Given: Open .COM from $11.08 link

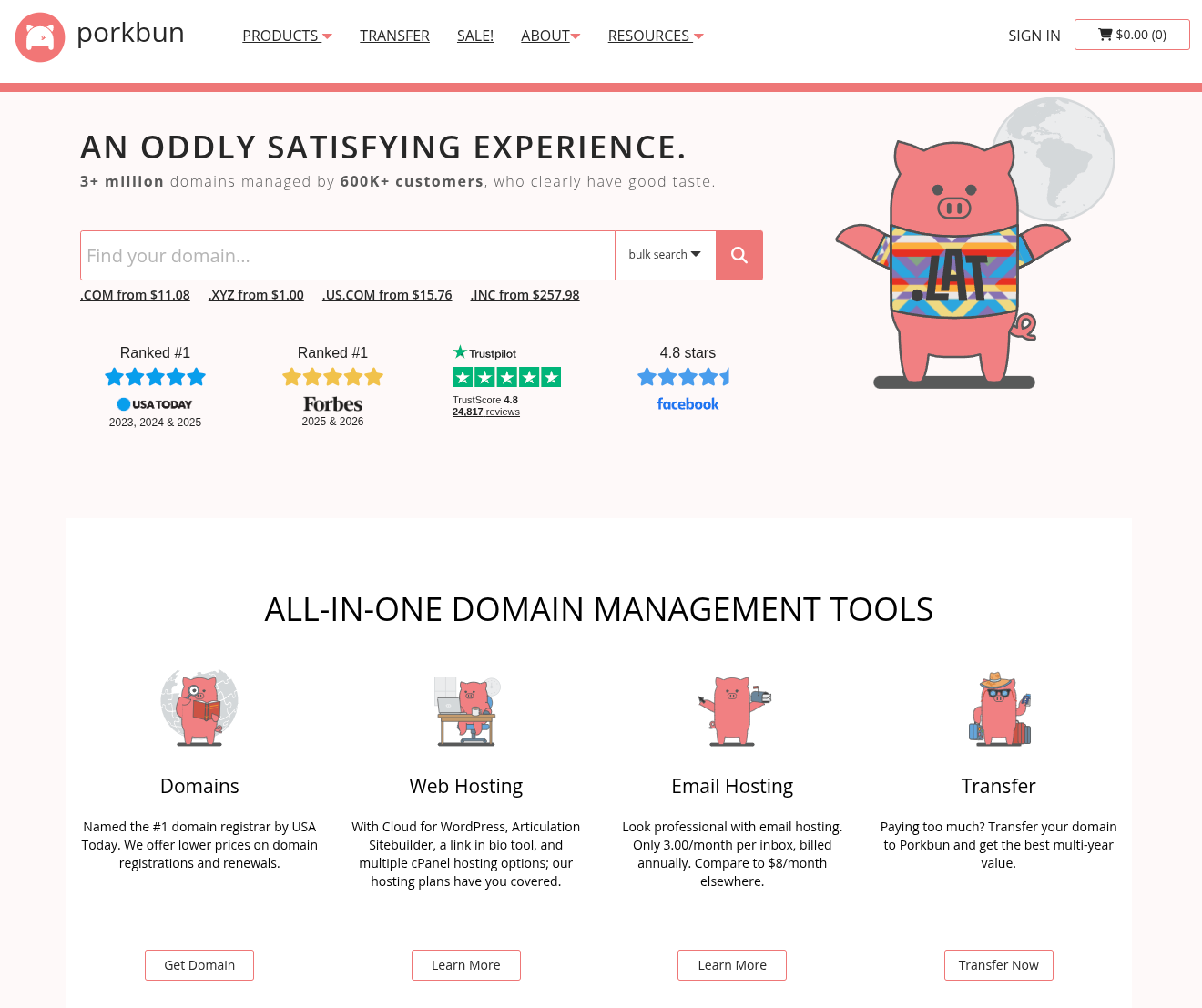Looking at the screenshot, I should 135,295.
